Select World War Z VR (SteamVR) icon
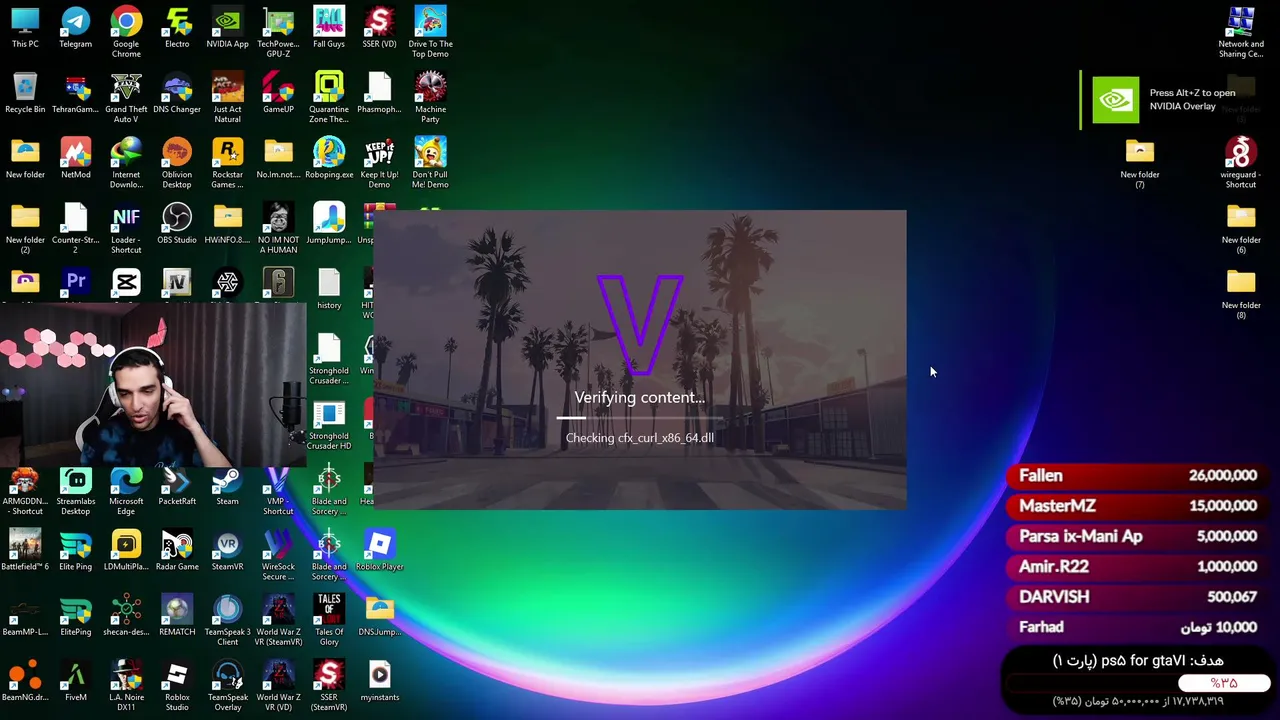Image resolution: width=1280 pixels, height=720 pixels. click(x=278, y=619)
